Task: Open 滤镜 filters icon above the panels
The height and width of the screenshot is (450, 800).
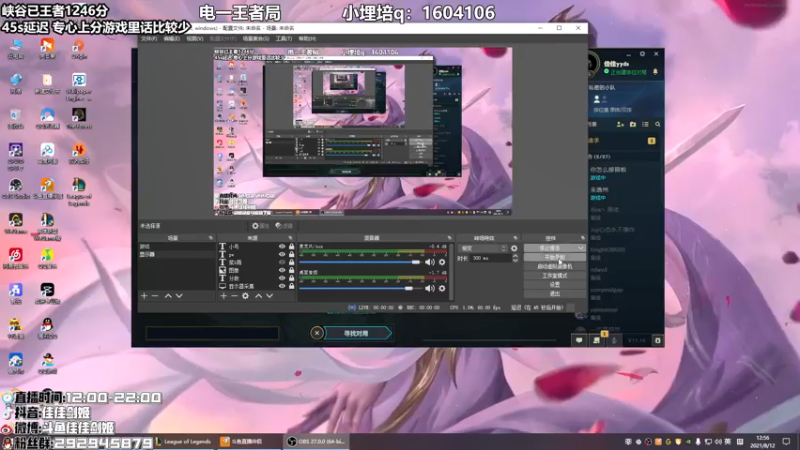Action: (284, 226)
